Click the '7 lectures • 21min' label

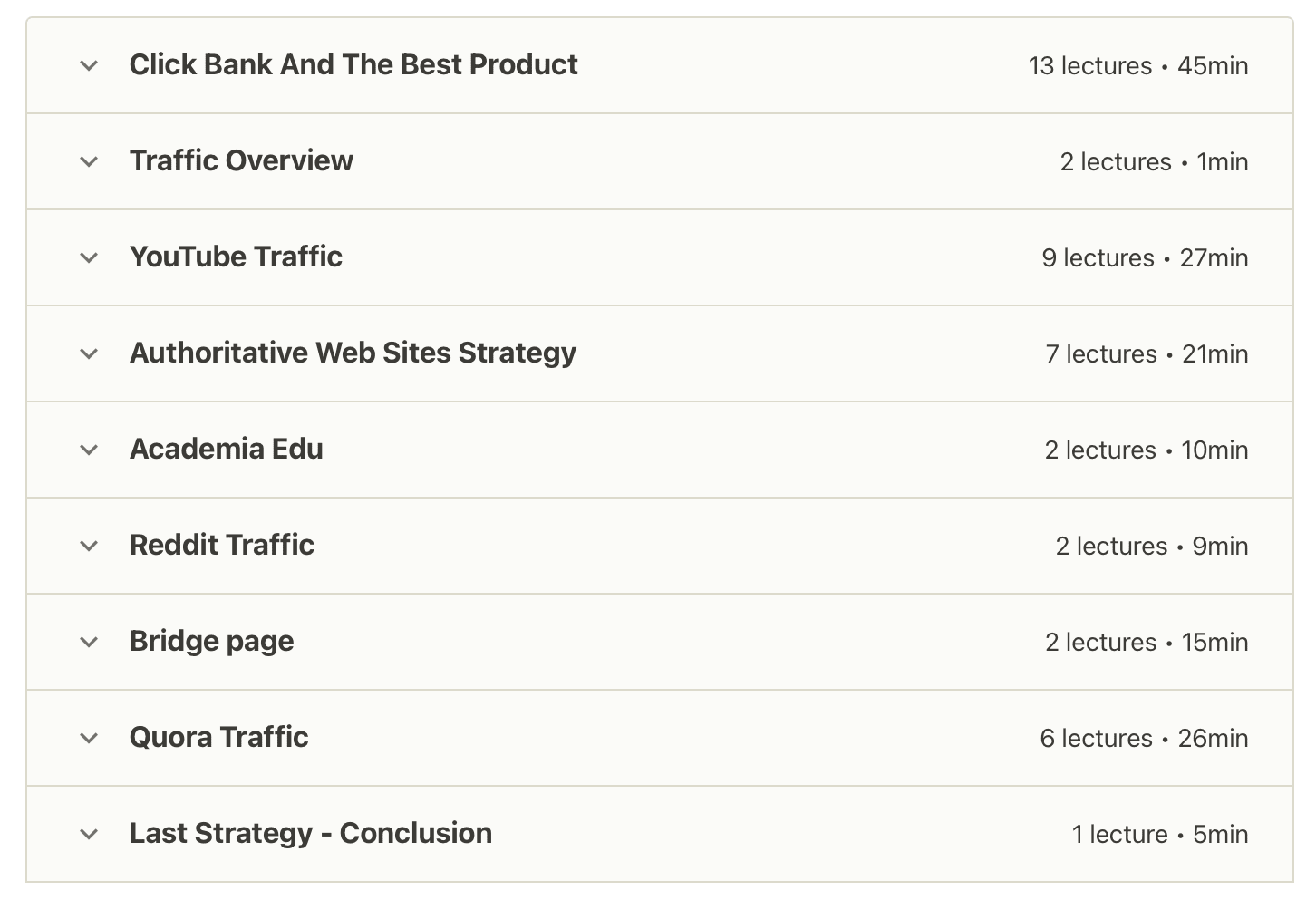[1146, 354]
